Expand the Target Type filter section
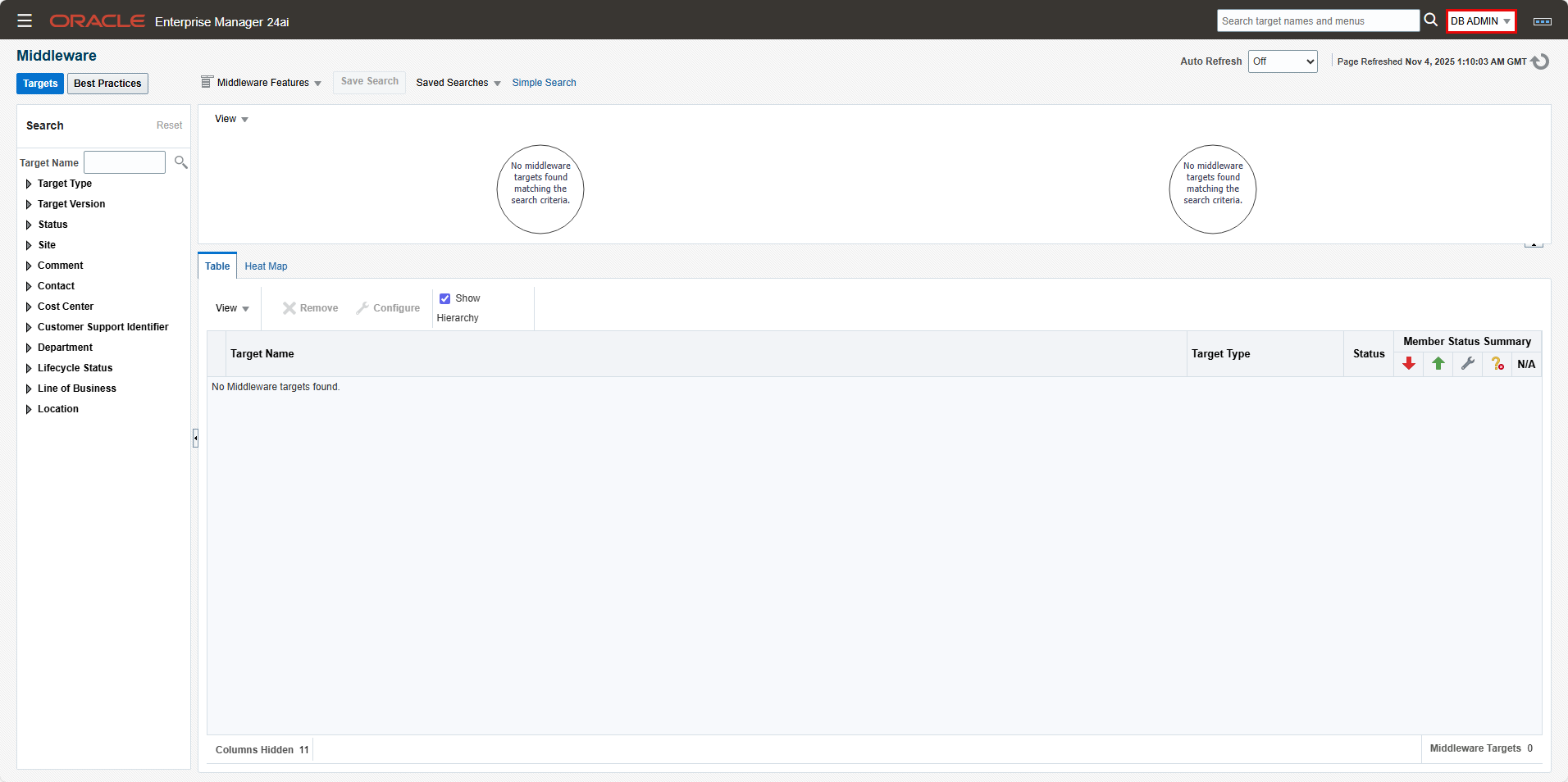The image size is (1568, 782). pos(29,184)
